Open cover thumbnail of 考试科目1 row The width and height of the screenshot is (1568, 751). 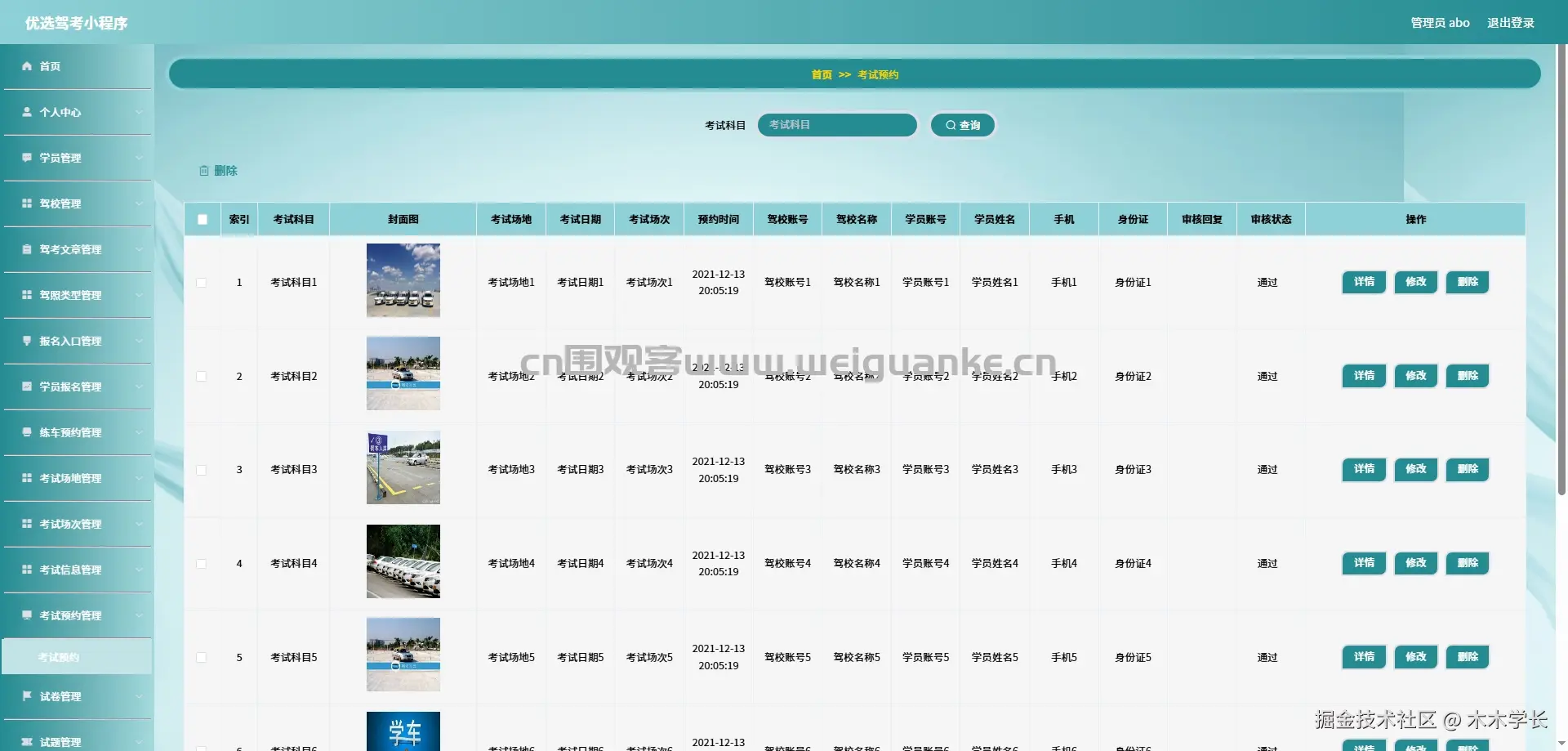click(x=403, y=280)
